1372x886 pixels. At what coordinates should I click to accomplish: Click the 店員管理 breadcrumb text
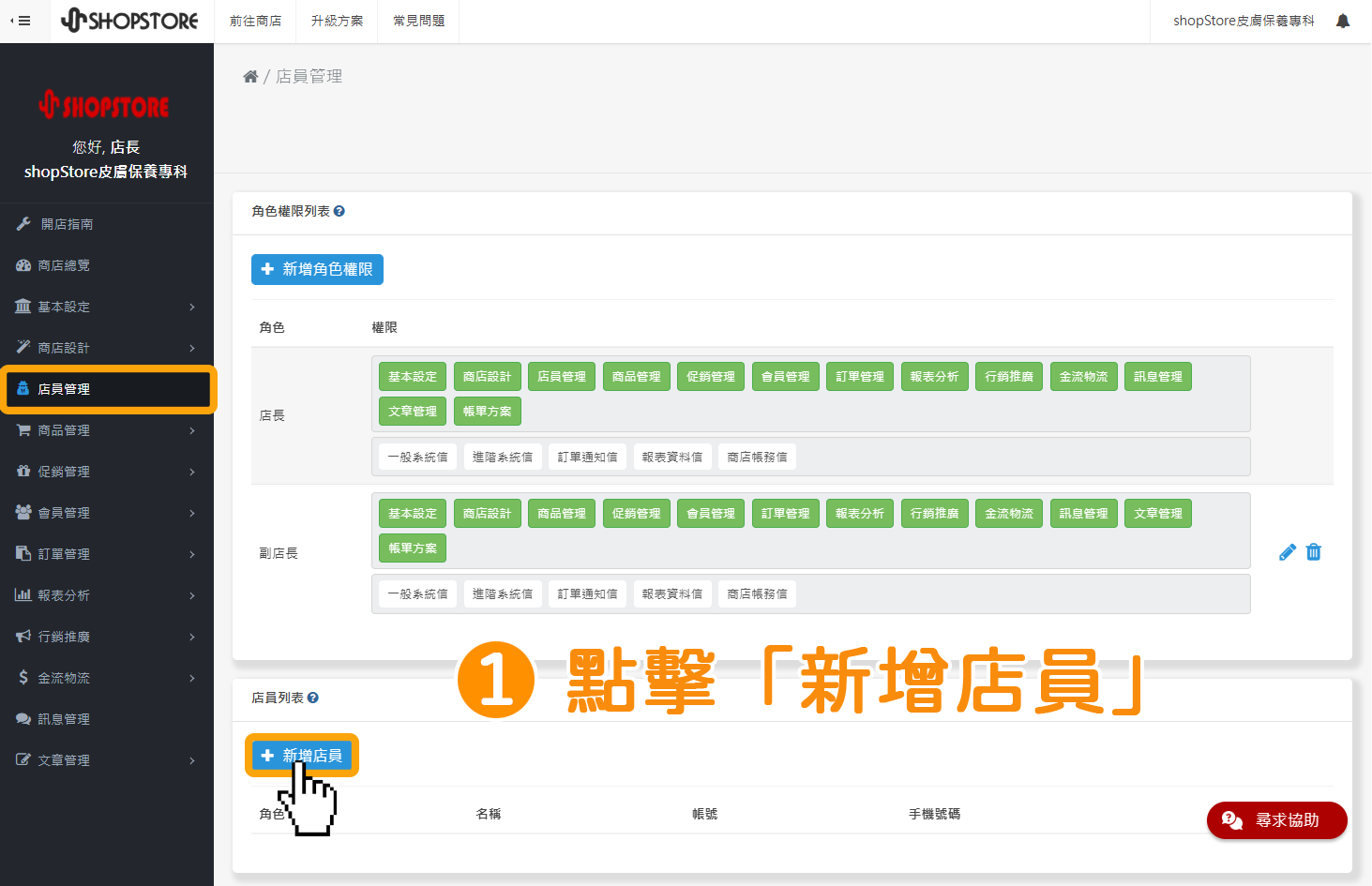tap(309, 77)
